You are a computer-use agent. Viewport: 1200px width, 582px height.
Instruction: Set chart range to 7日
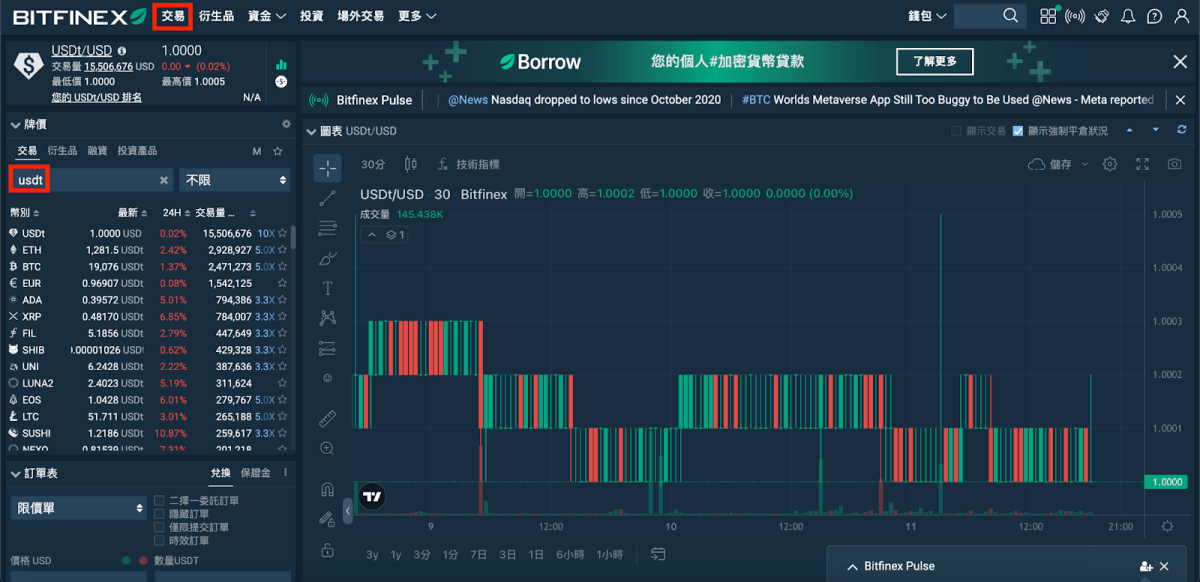[478, 554]
